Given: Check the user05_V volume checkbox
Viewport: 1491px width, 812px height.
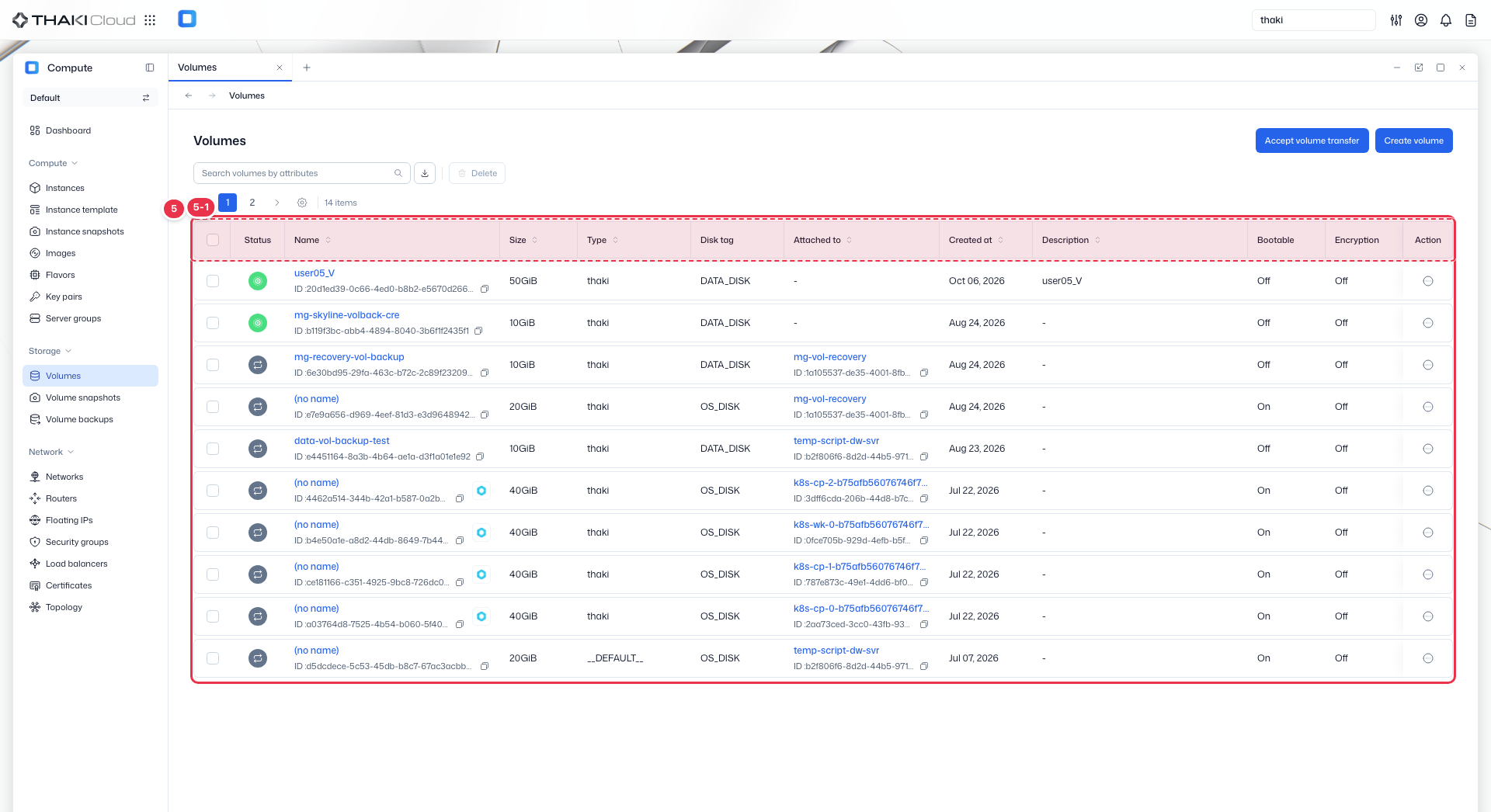Looking at the screenshot, I should pos(213,281).
